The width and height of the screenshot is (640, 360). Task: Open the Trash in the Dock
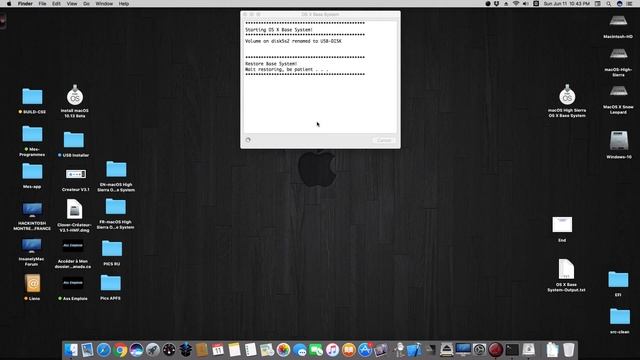click(569, 350)
